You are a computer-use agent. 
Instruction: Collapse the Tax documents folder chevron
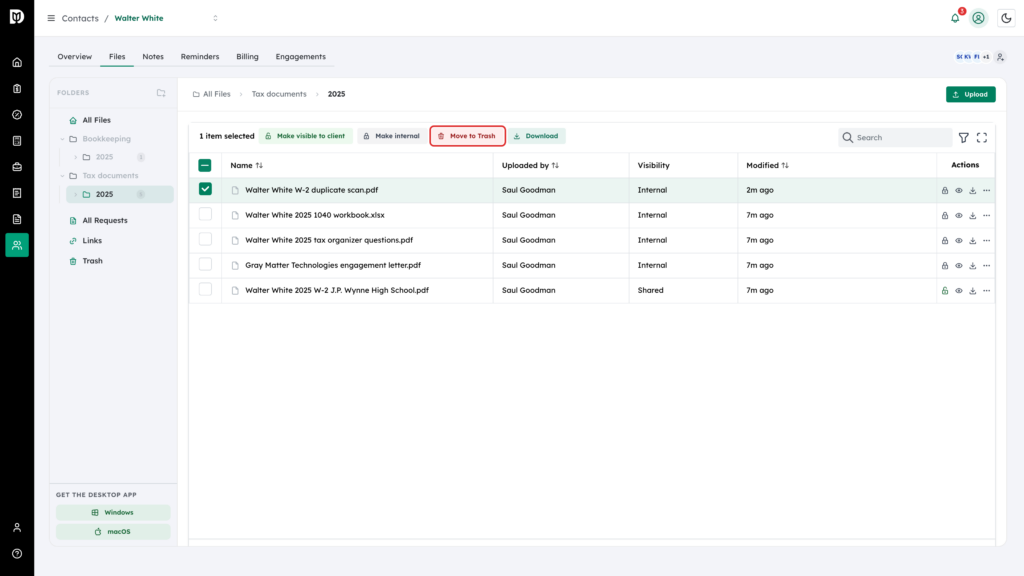[63, 176]
